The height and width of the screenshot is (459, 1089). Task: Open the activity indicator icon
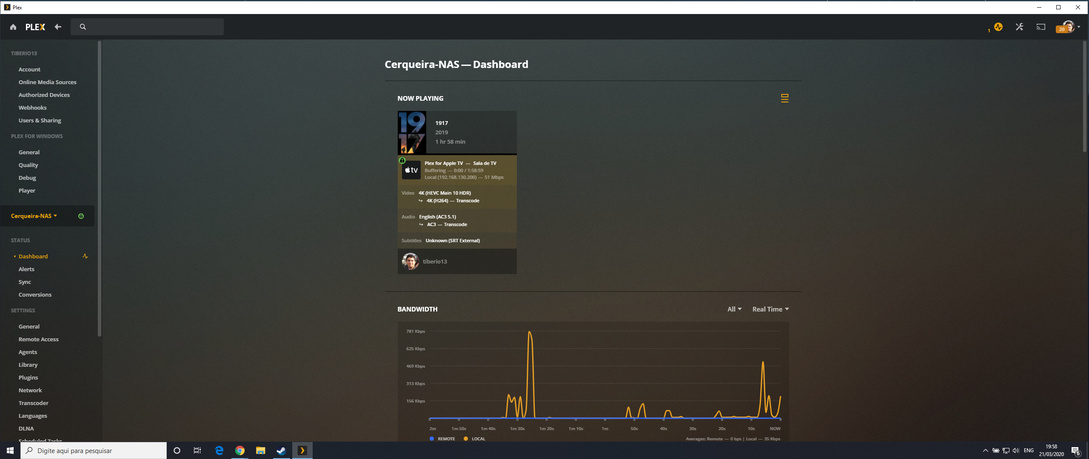tap(998, 27)
